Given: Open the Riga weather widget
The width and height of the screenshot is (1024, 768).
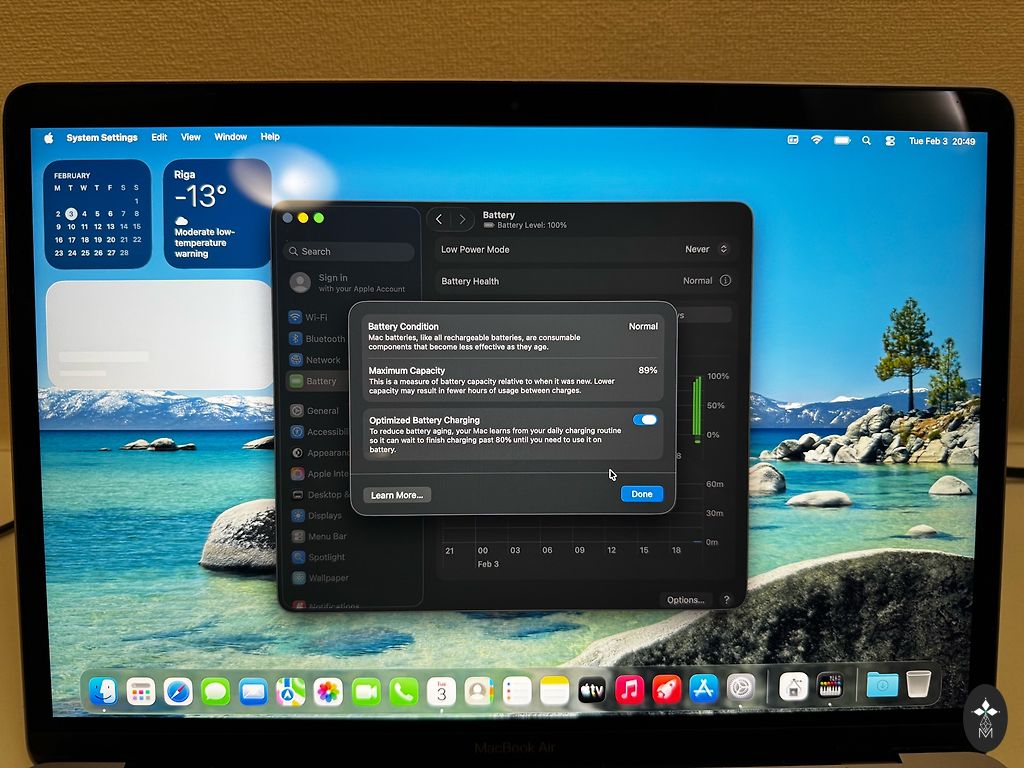Looking at the screenshot, I should (217, 213).
